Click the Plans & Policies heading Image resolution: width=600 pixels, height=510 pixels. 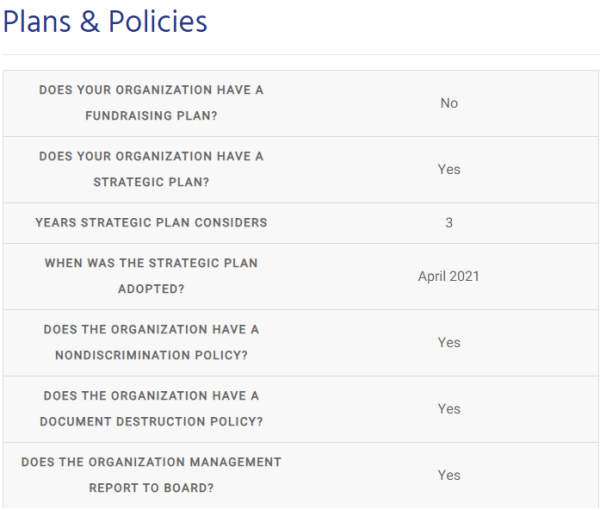click(105, 22)
